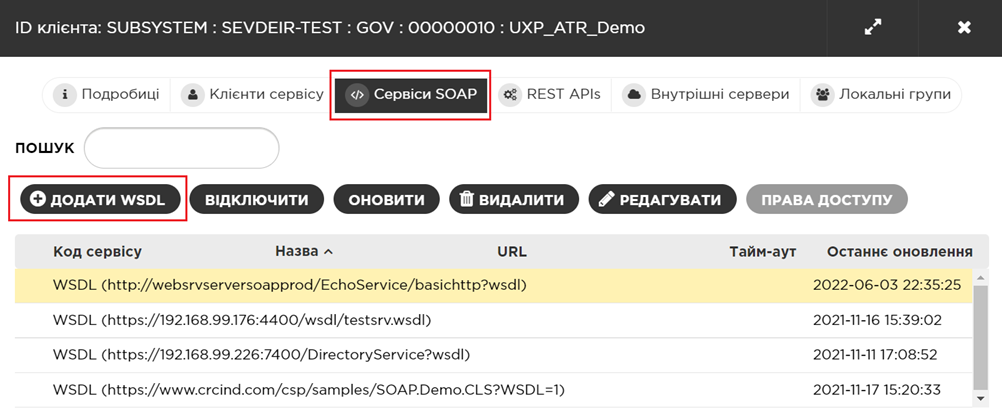
Task: Close the client dialog with the X
Action: point(964,28)
